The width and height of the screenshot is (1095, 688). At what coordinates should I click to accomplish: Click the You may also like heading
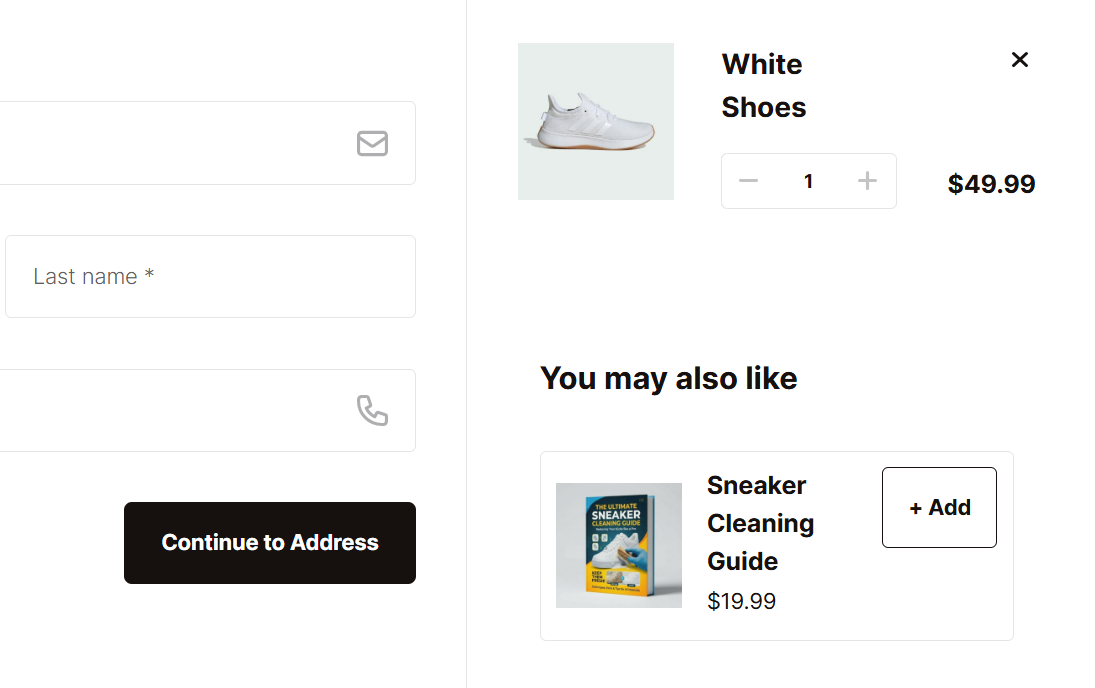[x=668, y=378]
